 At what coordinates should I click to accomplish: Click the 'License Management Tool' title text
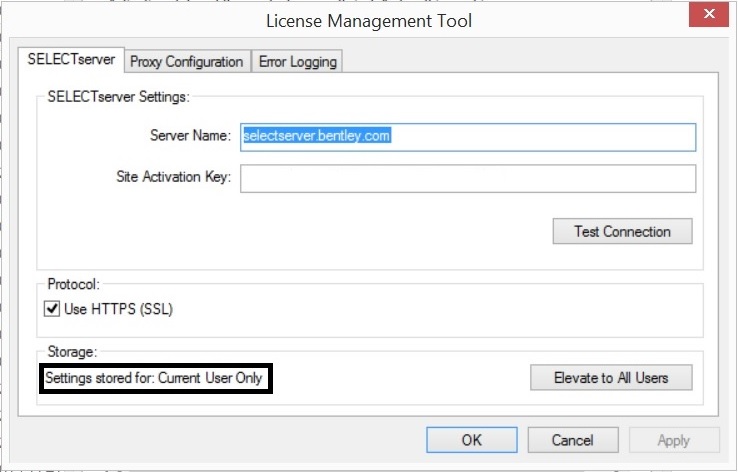pyautogui.click(x=369, y=21)
